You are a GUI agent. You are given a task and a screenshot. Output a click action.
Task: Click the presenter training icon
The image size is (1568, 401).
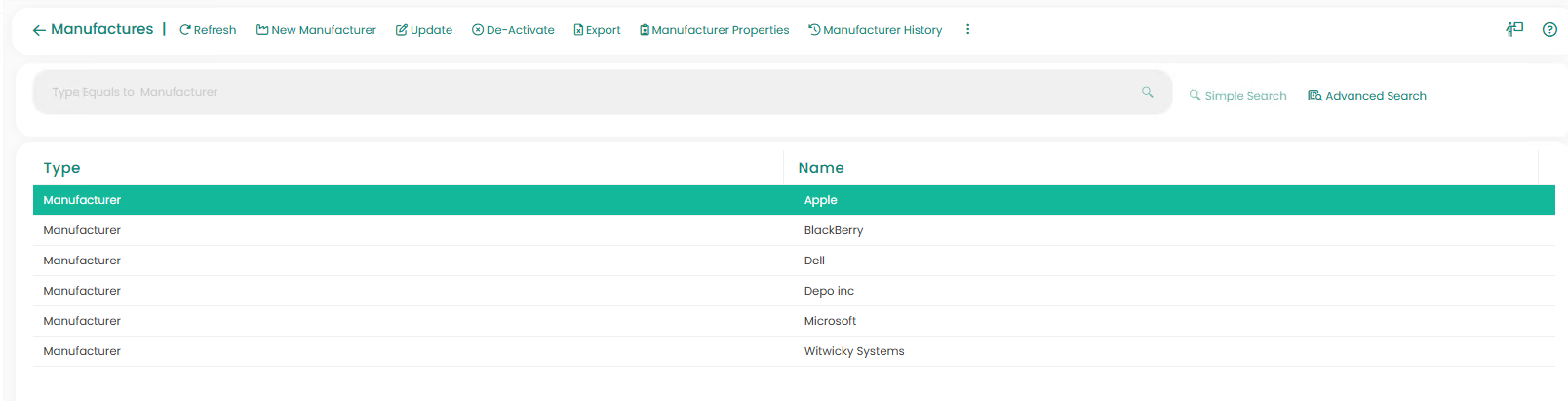(1513, 29)
